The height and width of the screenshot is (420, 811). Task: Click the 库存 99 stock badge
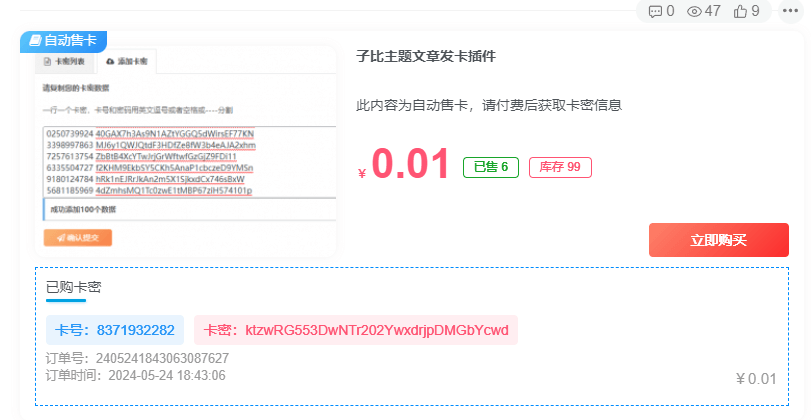tap(560, 167)
